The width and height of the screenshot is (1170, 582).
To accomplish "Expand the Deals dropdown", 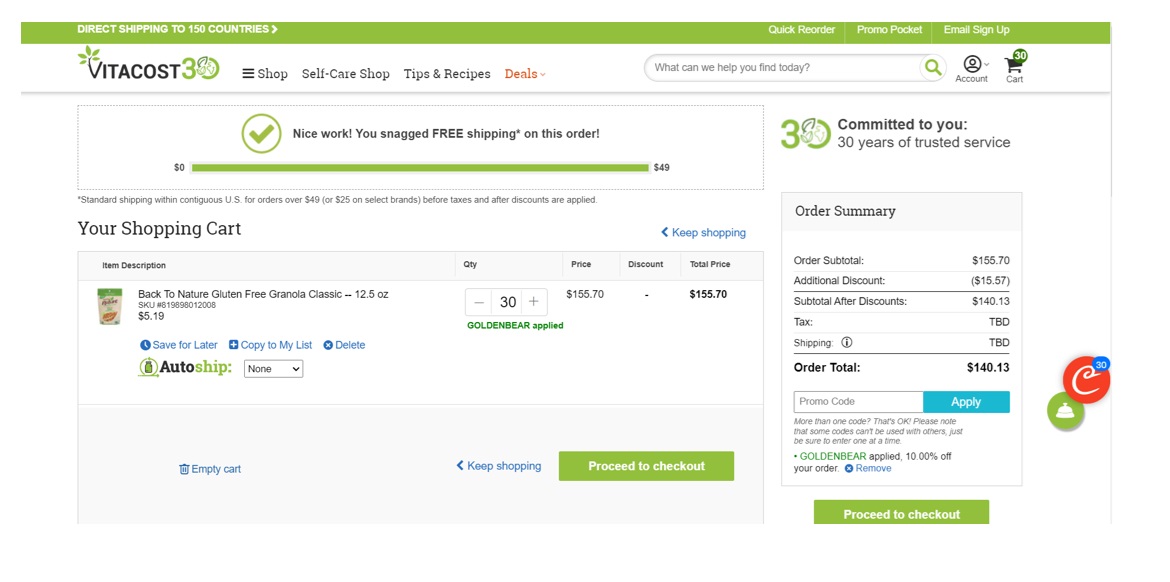I will coord(525,74).
